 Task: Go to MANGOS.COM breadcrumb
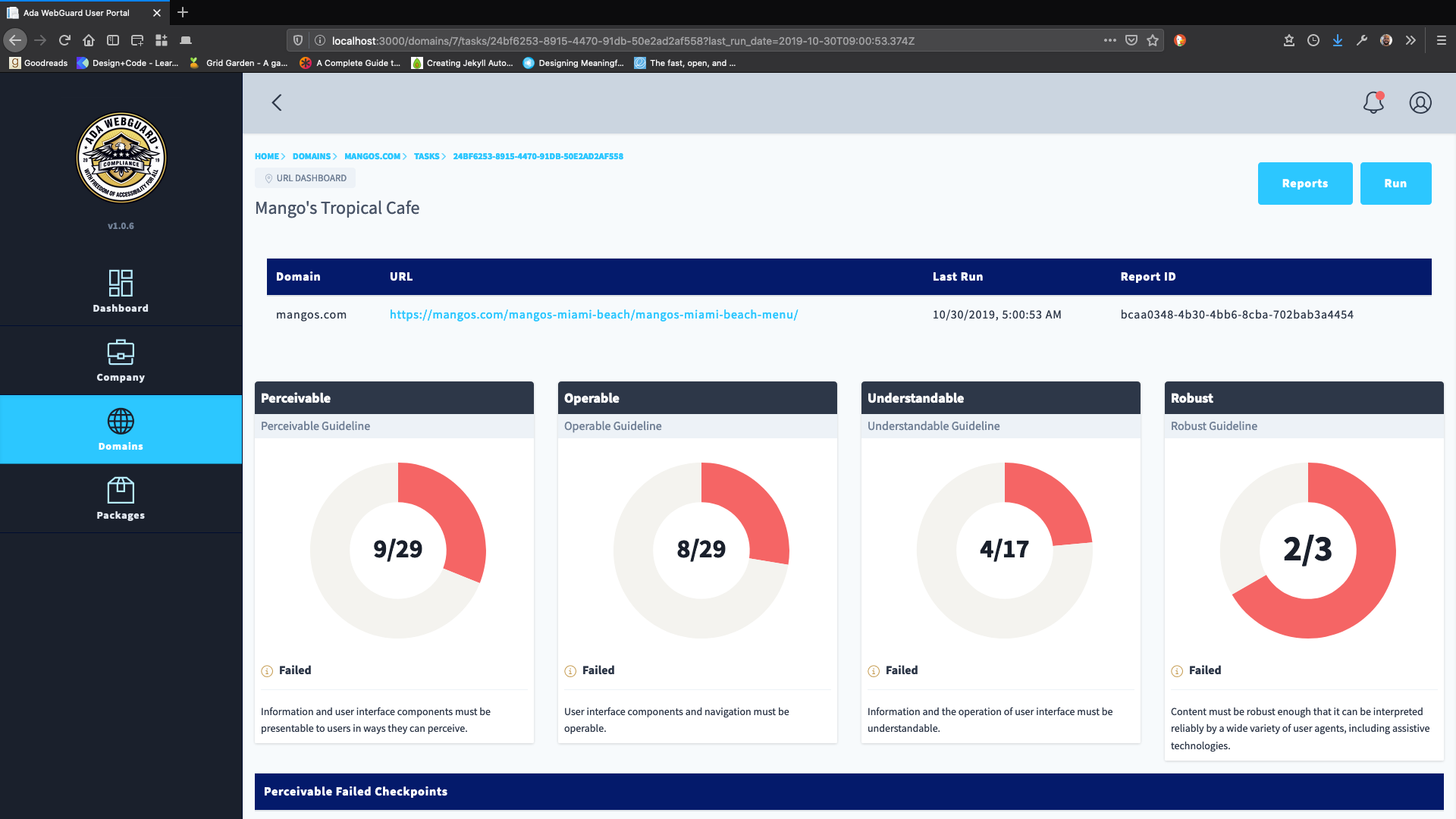point(372,156)
